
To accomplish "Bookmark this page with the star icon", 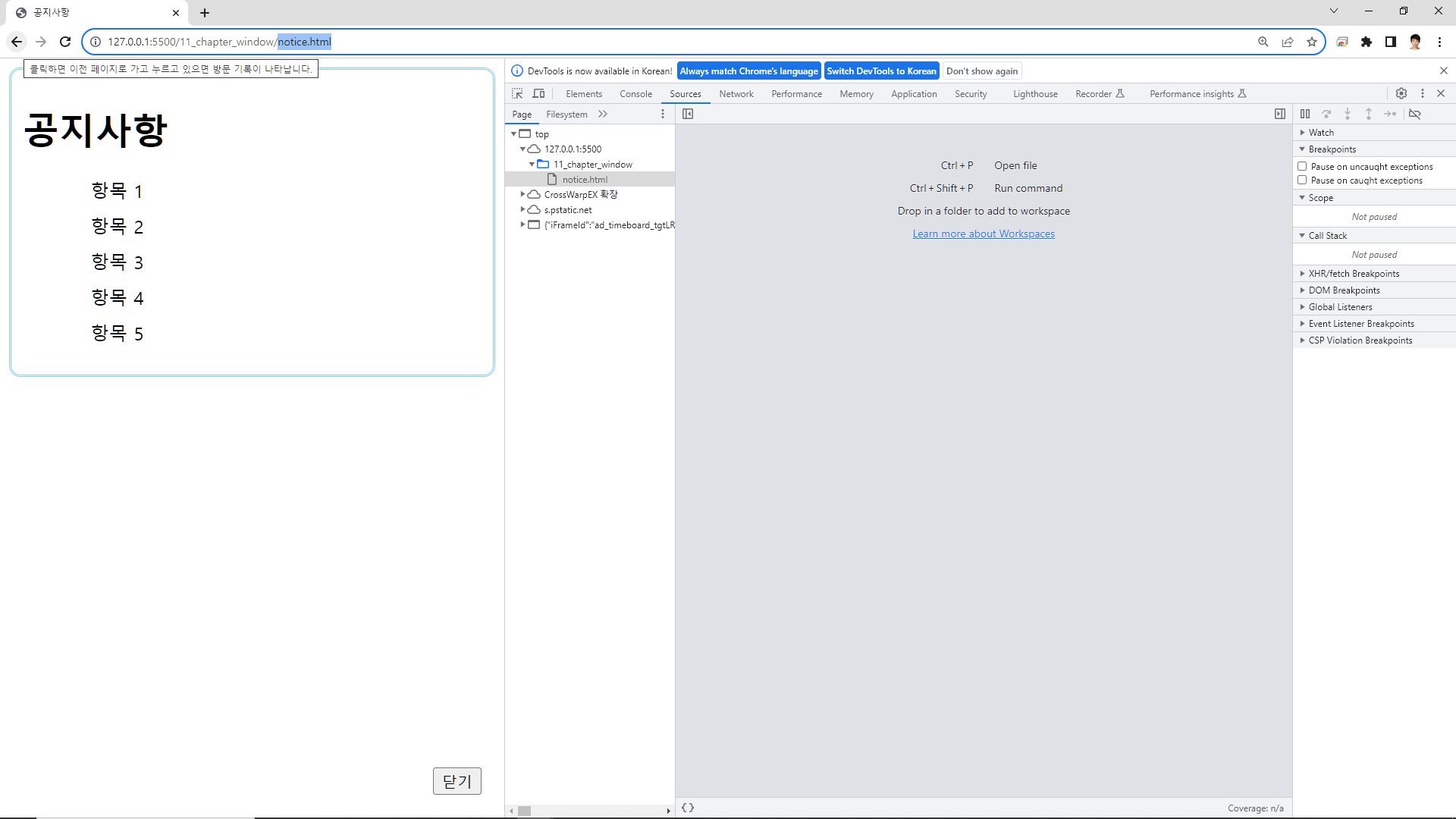I will tap(1312, 42).
